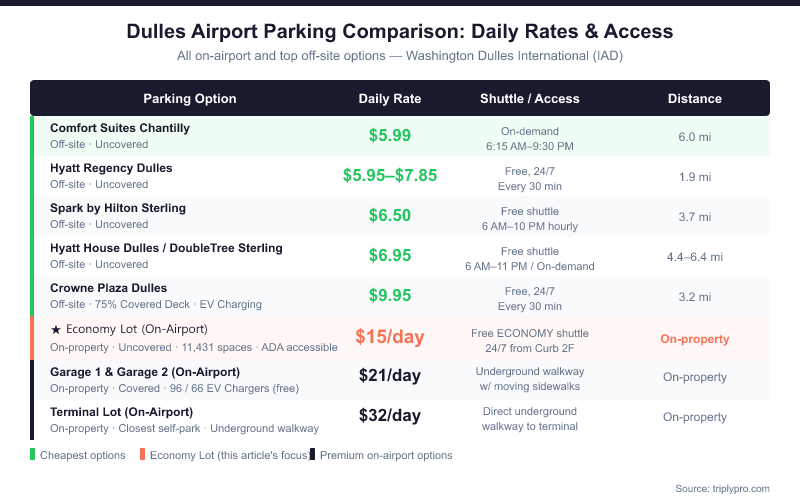
Task: Click the star icon beside Economy Lot
Action: point(55,329)
